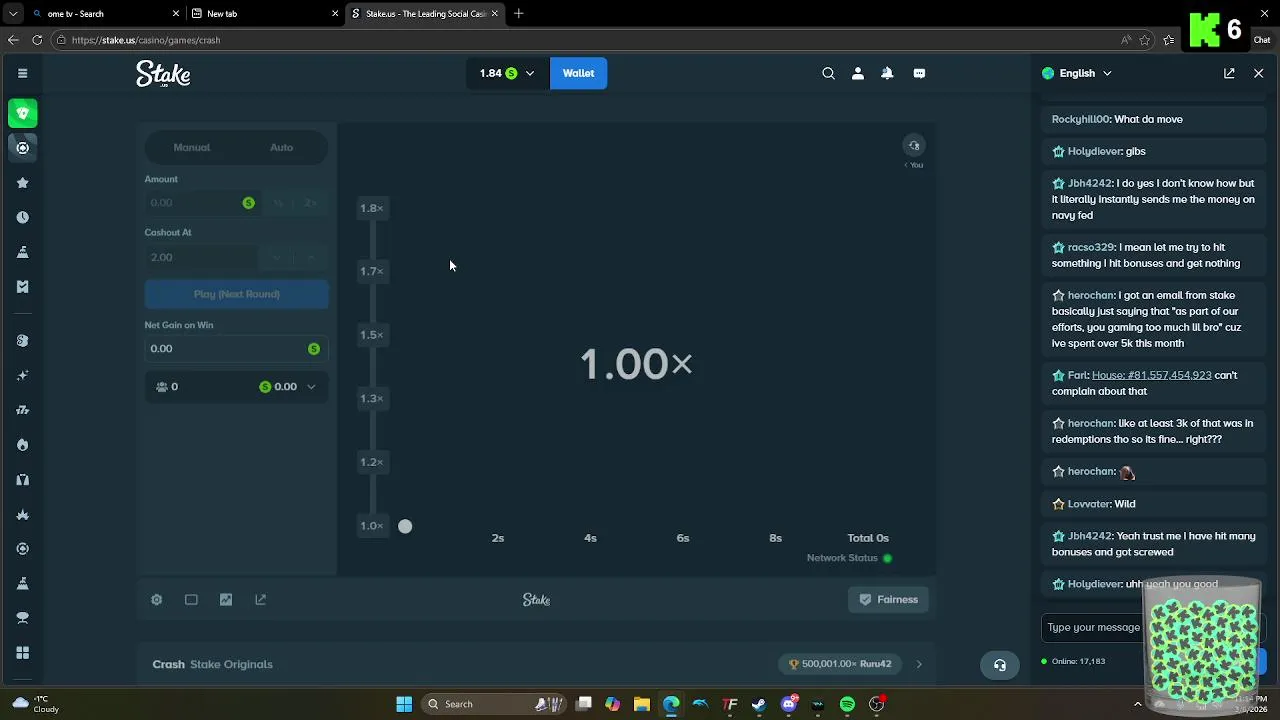The height and width of the screenshot is (720, 1280).
Task: Open Favourites star icon in sidebar
Action: (x=22, y=183)
